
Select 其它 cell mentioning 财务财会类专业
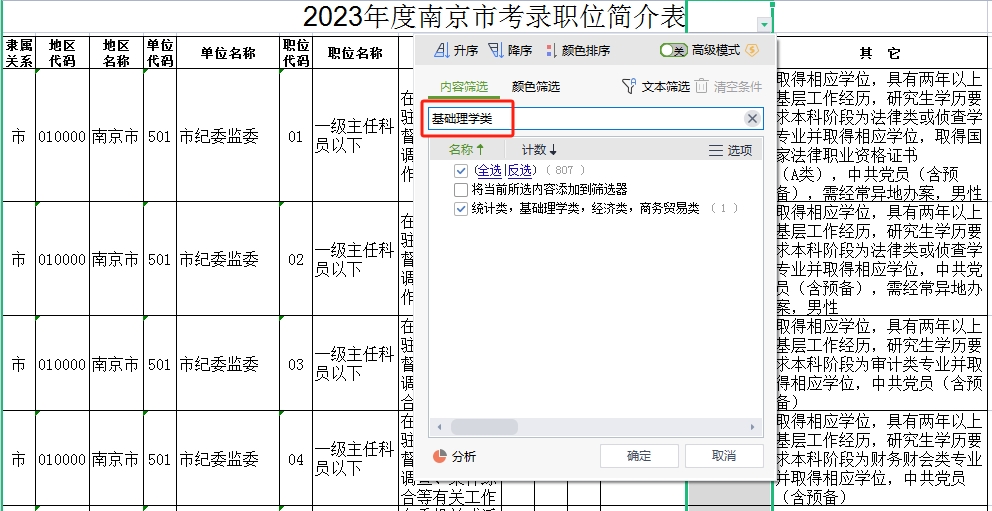880,459
